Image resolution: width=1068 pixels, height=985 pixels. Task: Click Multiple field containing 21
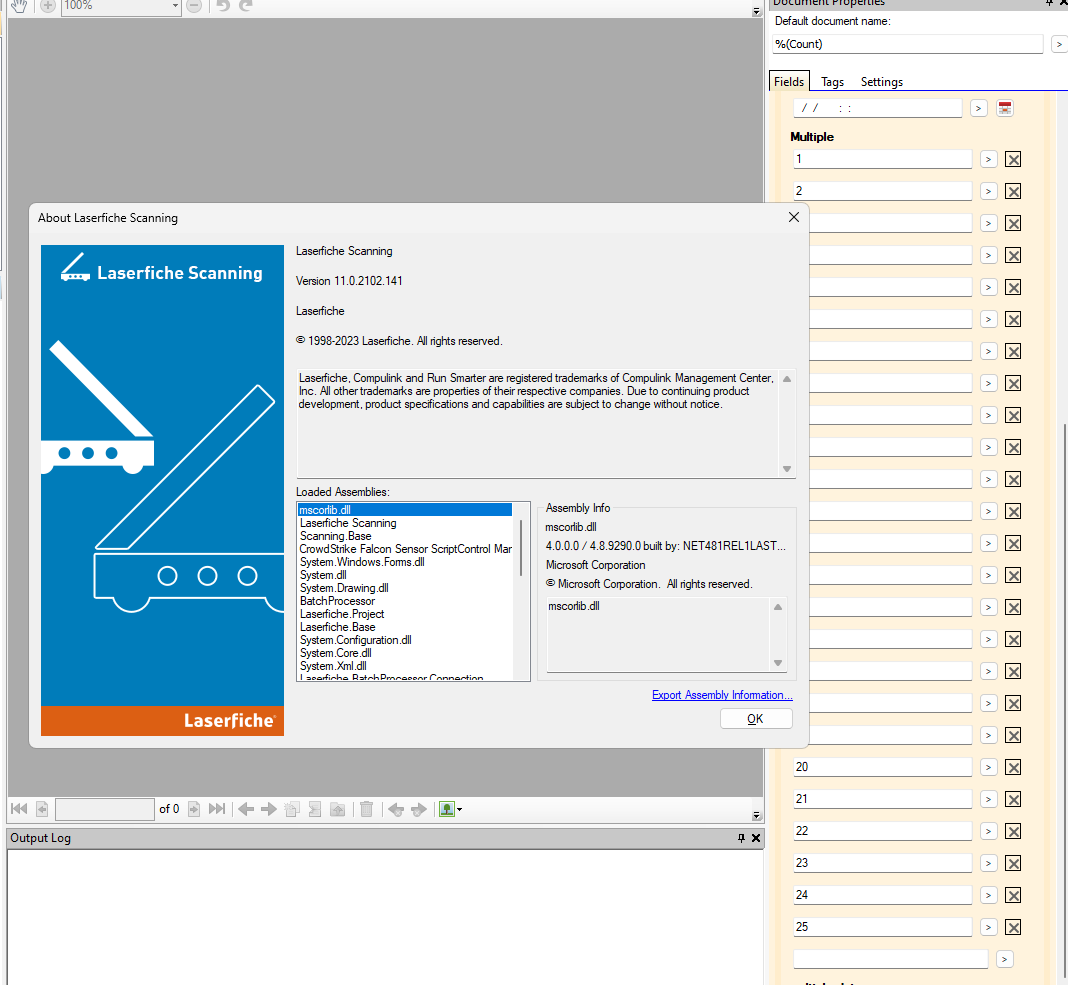883,799
